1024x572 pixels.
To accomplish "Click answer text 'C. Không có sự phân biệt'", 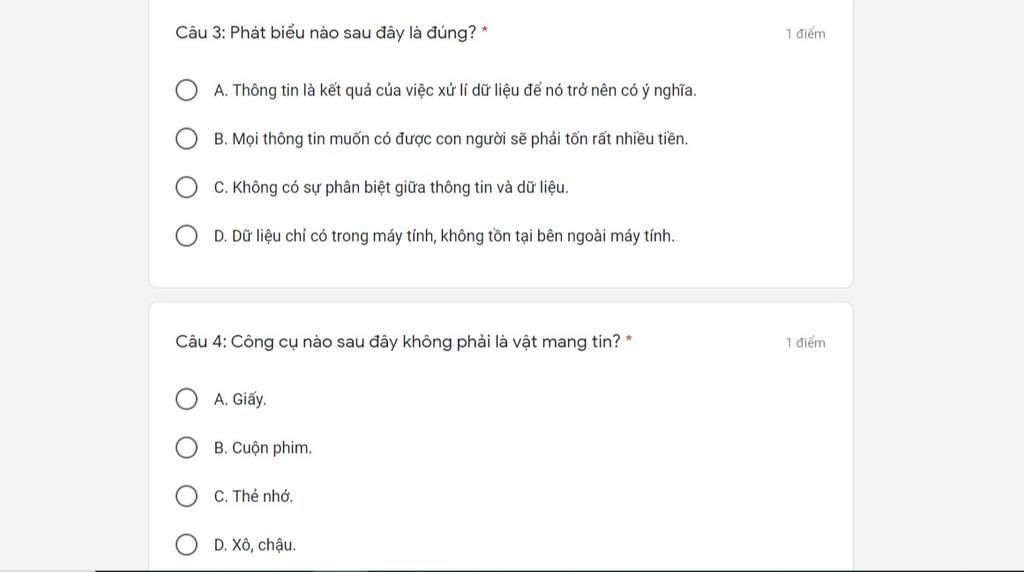I will tap(391, 187).
